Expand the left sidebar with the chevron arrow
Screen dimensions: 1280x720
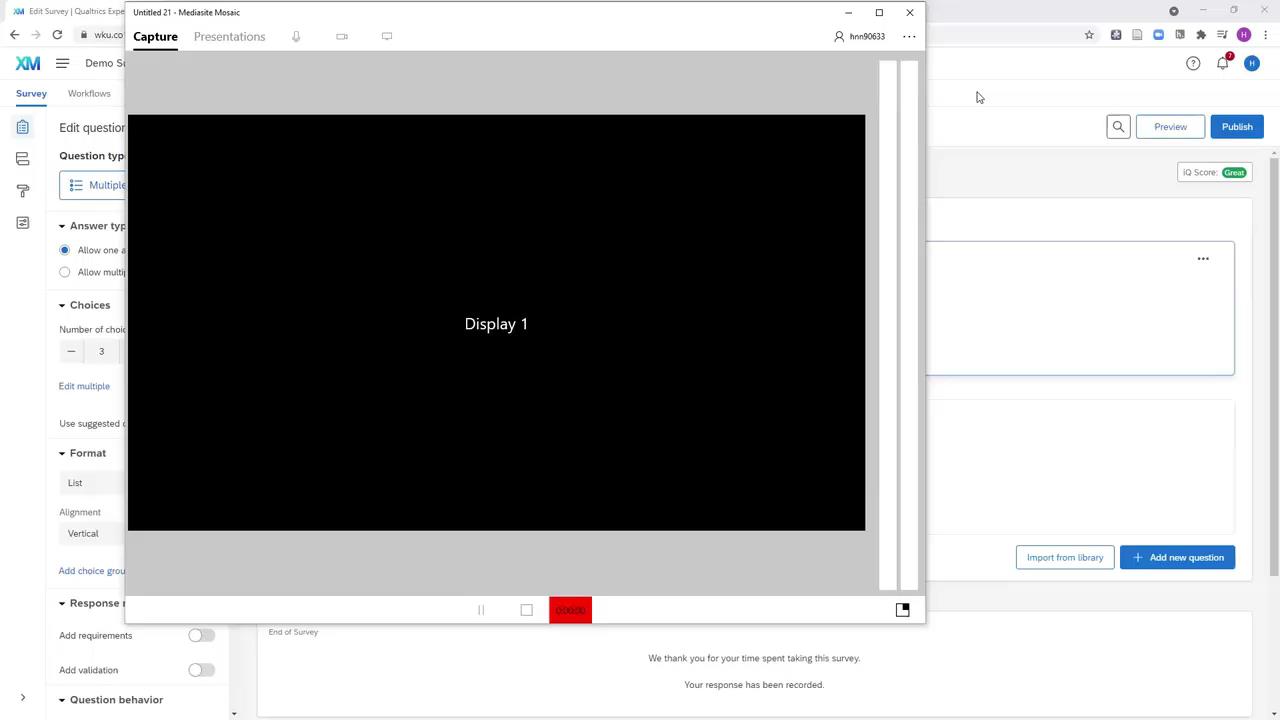point(22,697)
